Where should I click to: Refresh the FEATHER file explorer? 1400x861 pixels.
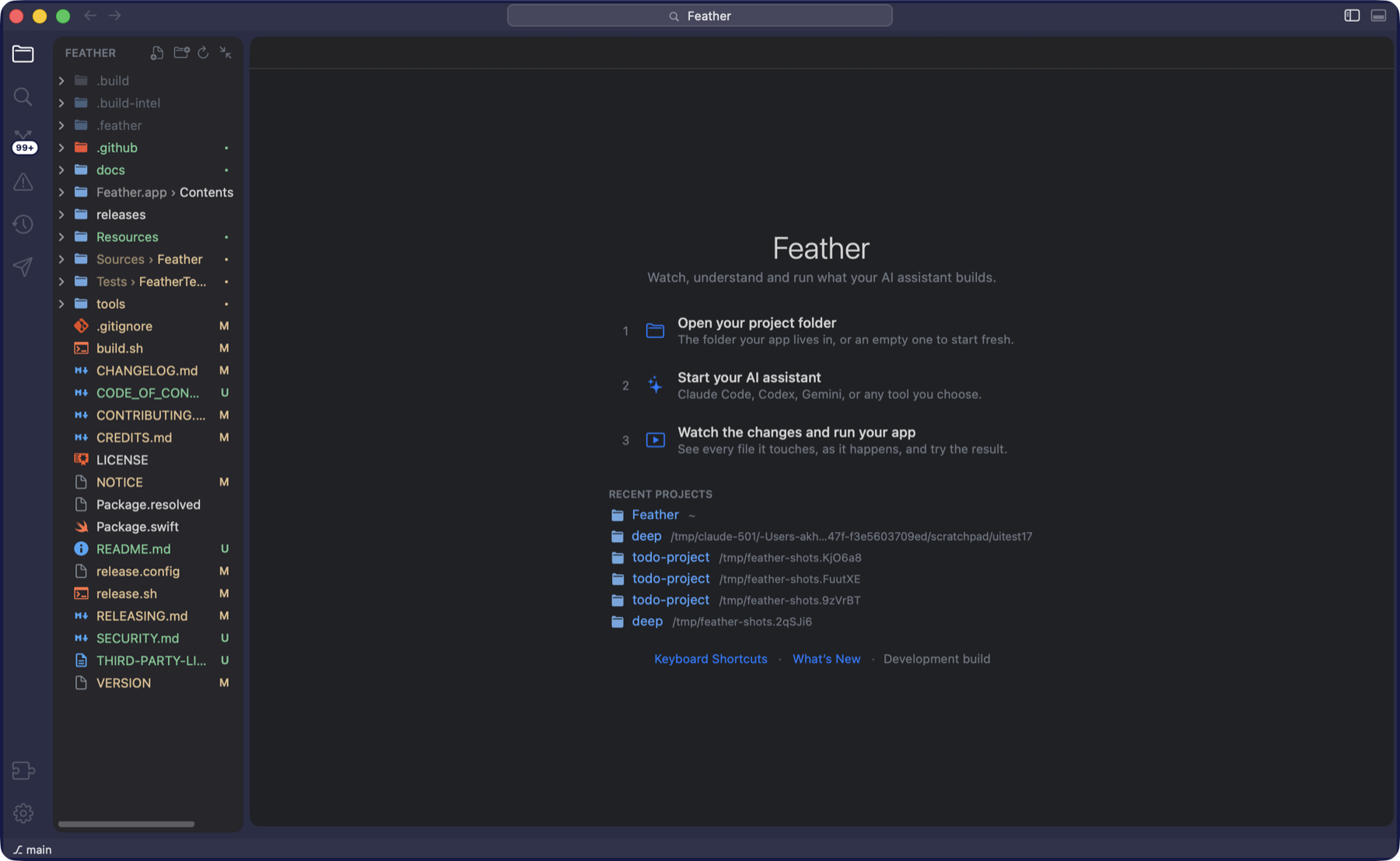tap(203, 53)
